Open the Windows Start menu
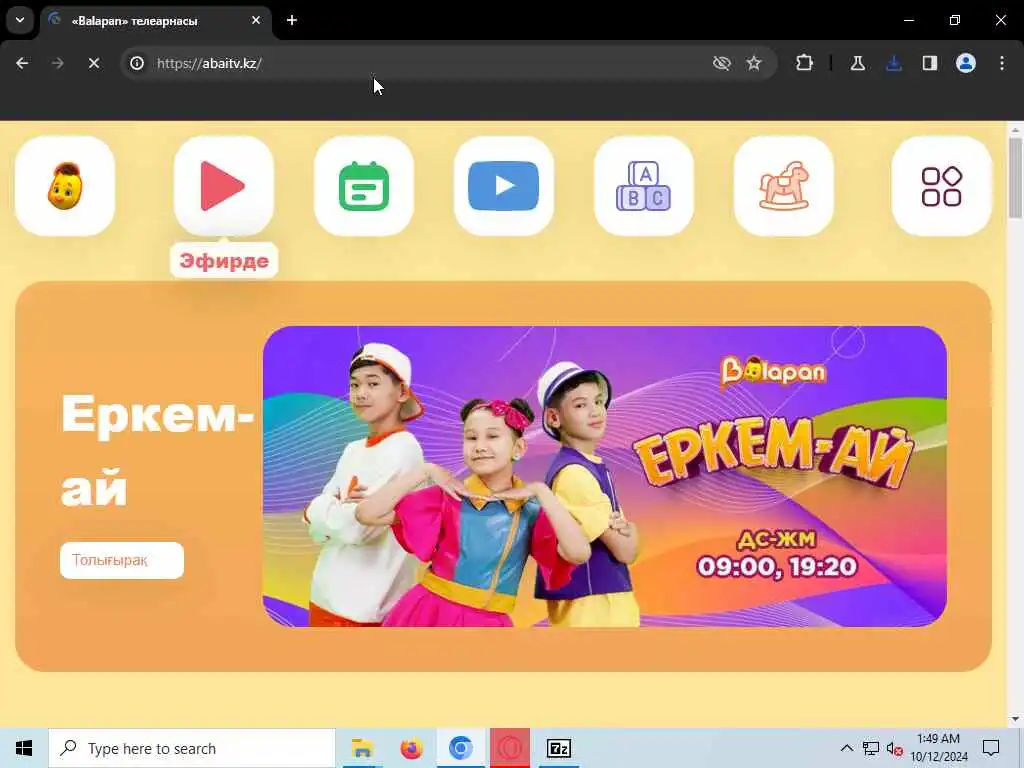This screenshot has height=768, width=1024. coord(24,748)
